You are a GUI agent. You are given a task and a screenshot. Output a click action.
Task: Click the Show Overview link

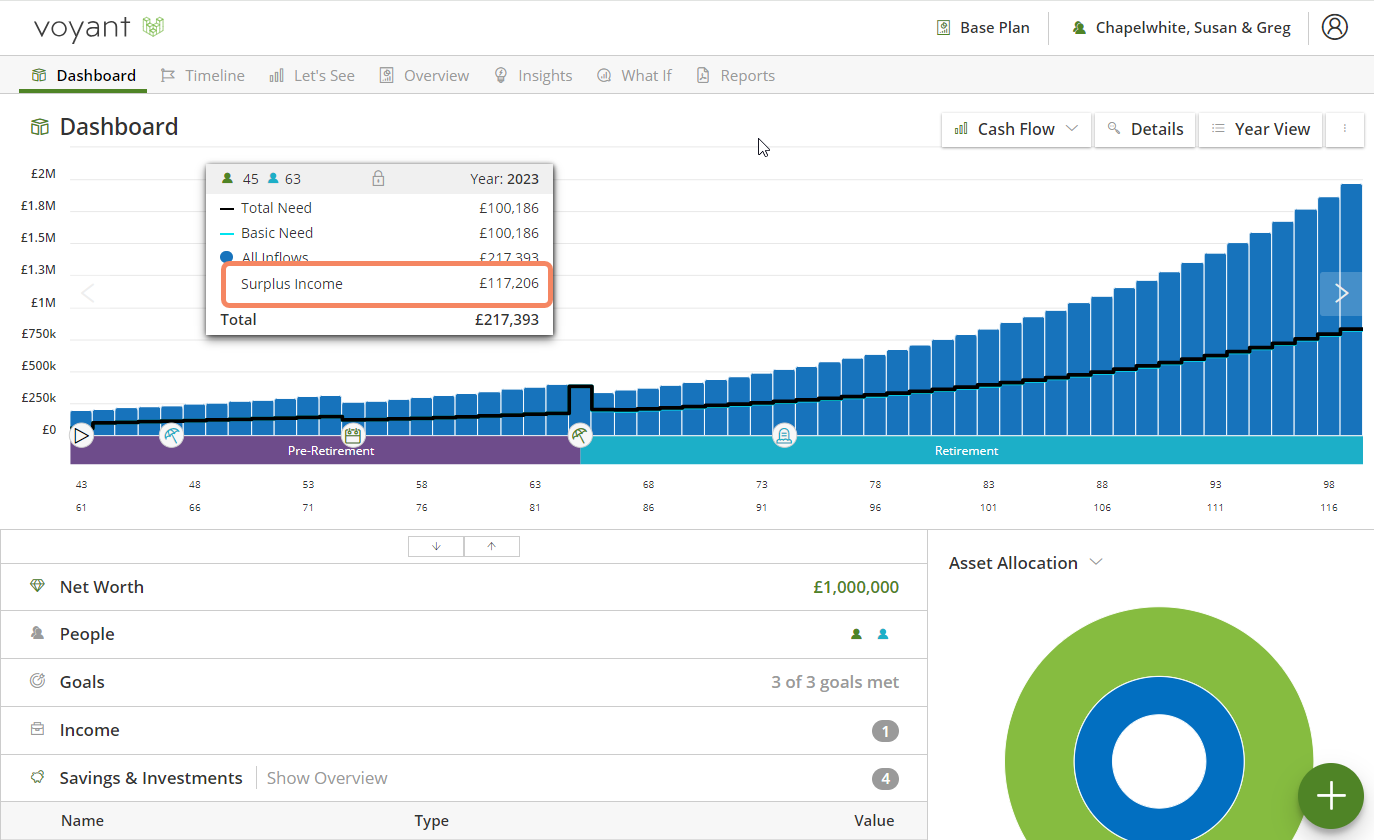pyautogui.click(x=327, y=778)
